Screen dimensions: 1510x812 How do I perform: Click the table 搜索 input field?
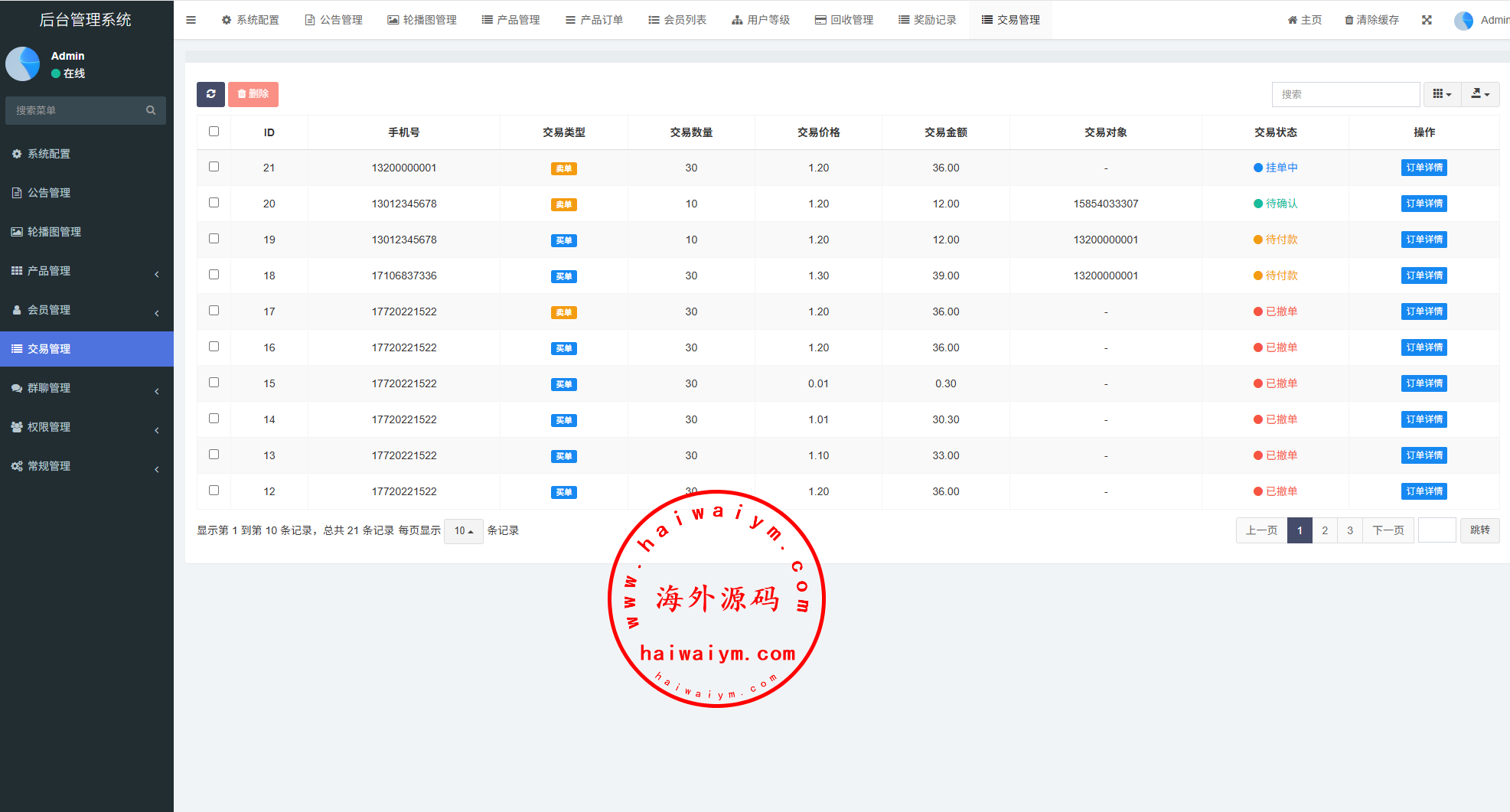click(1345, 94)
